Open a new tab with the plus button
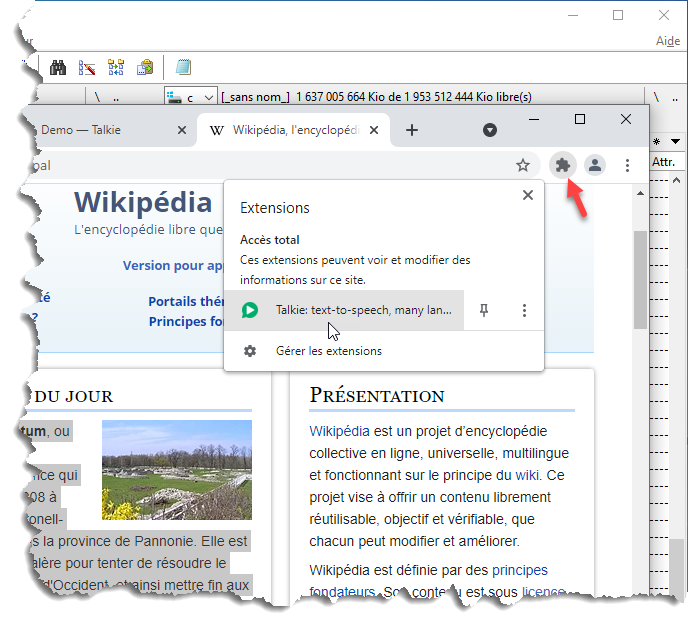688x626 pixels. (x=411, y=130)
